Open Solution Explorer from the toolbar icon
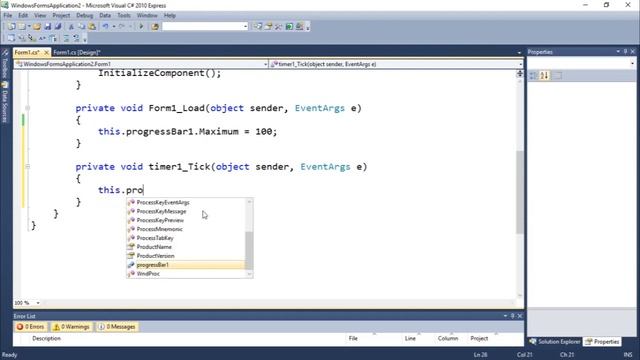Viewport: 640px width, 360px height. [x=258, y=27]
